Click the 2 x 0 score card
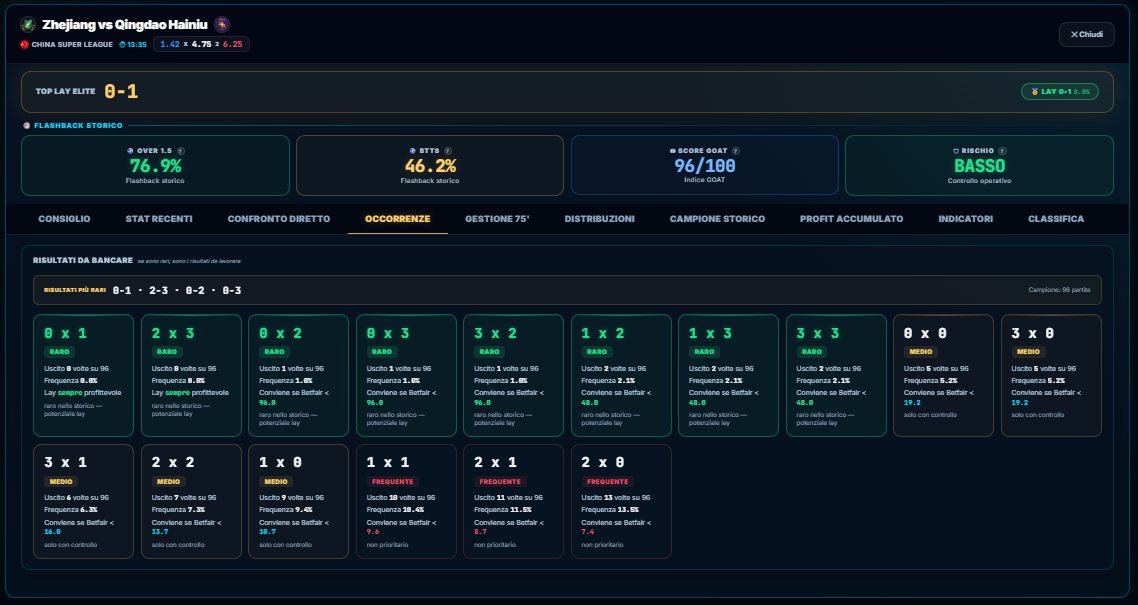The image size is (1138, 605). pyautogui.click(x=621, y=501)
